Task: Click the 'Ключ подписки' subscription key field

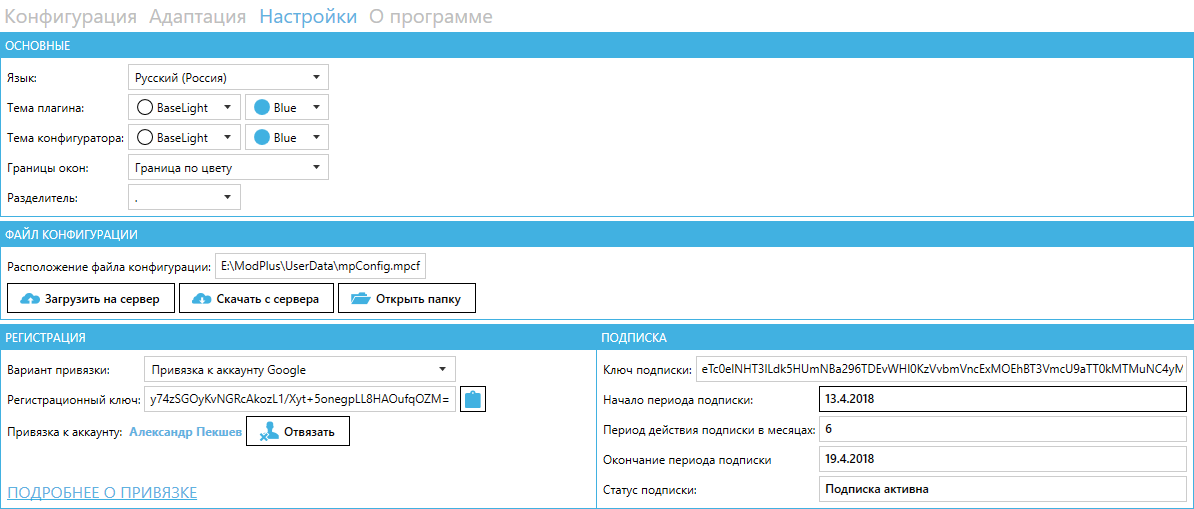Action: point(940,370)
